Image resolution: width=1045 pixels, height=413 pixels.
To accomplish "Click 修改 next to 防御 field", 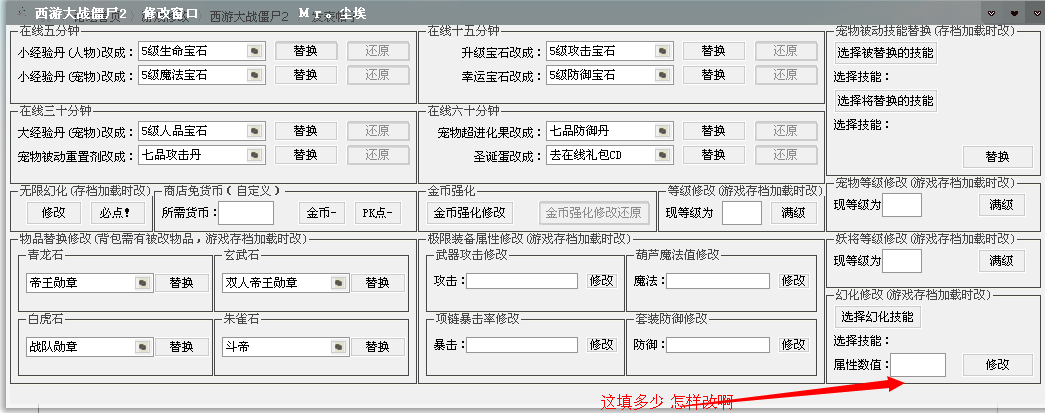I will [794, 344].
